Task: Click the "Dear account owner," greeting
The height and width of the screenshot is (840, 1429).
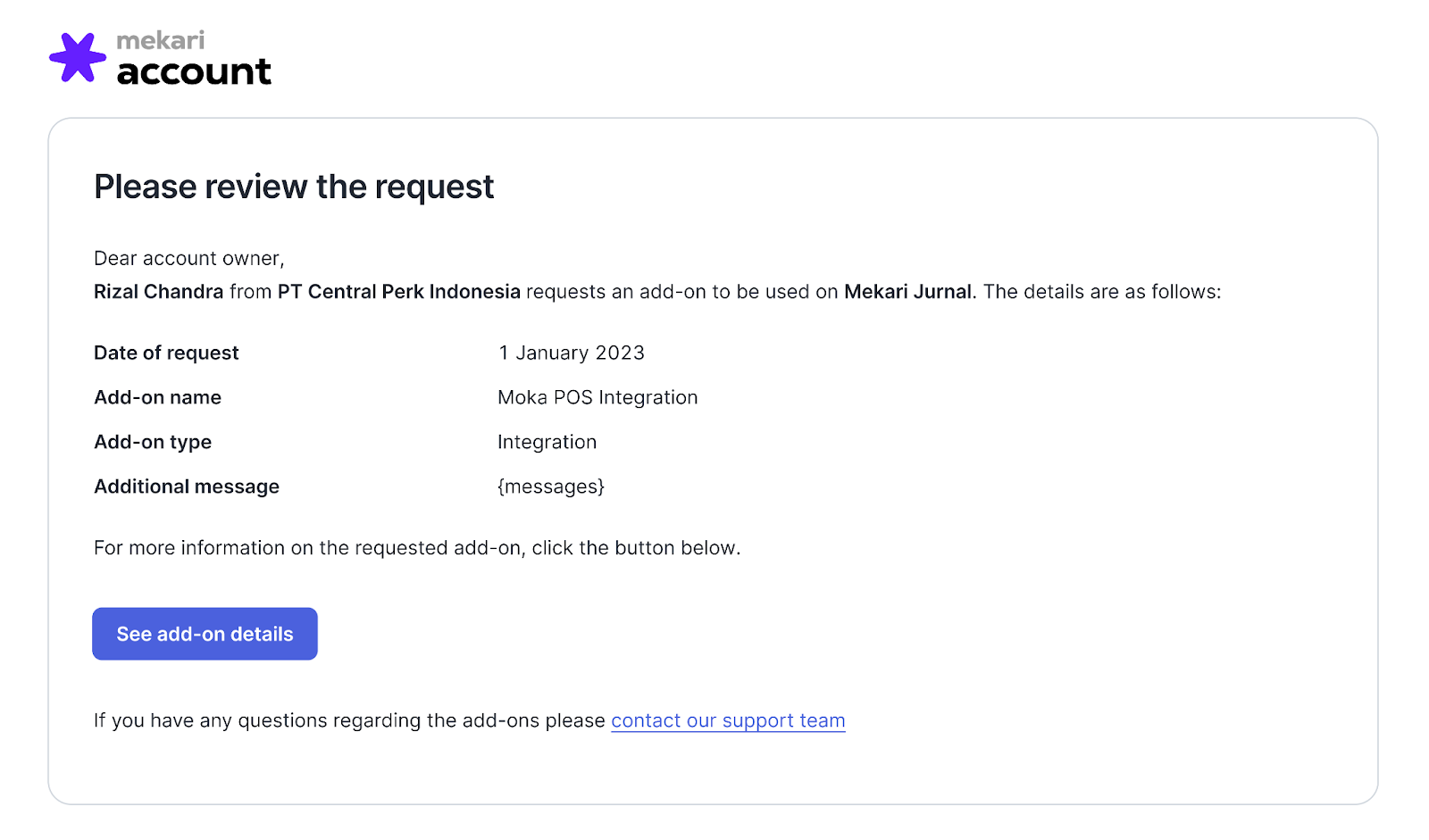Action: click(188, 258)
